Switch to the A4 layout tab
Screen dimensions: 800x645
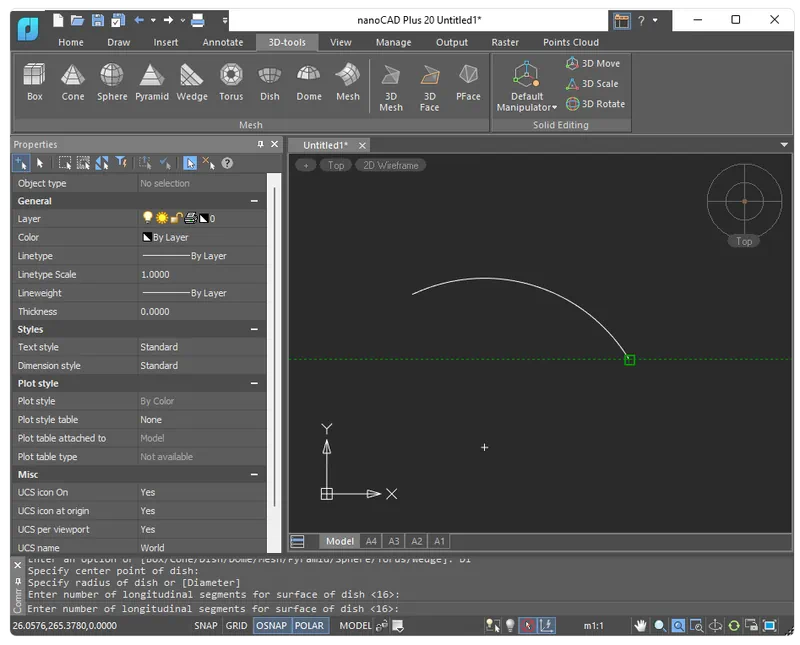coord(371,541)
